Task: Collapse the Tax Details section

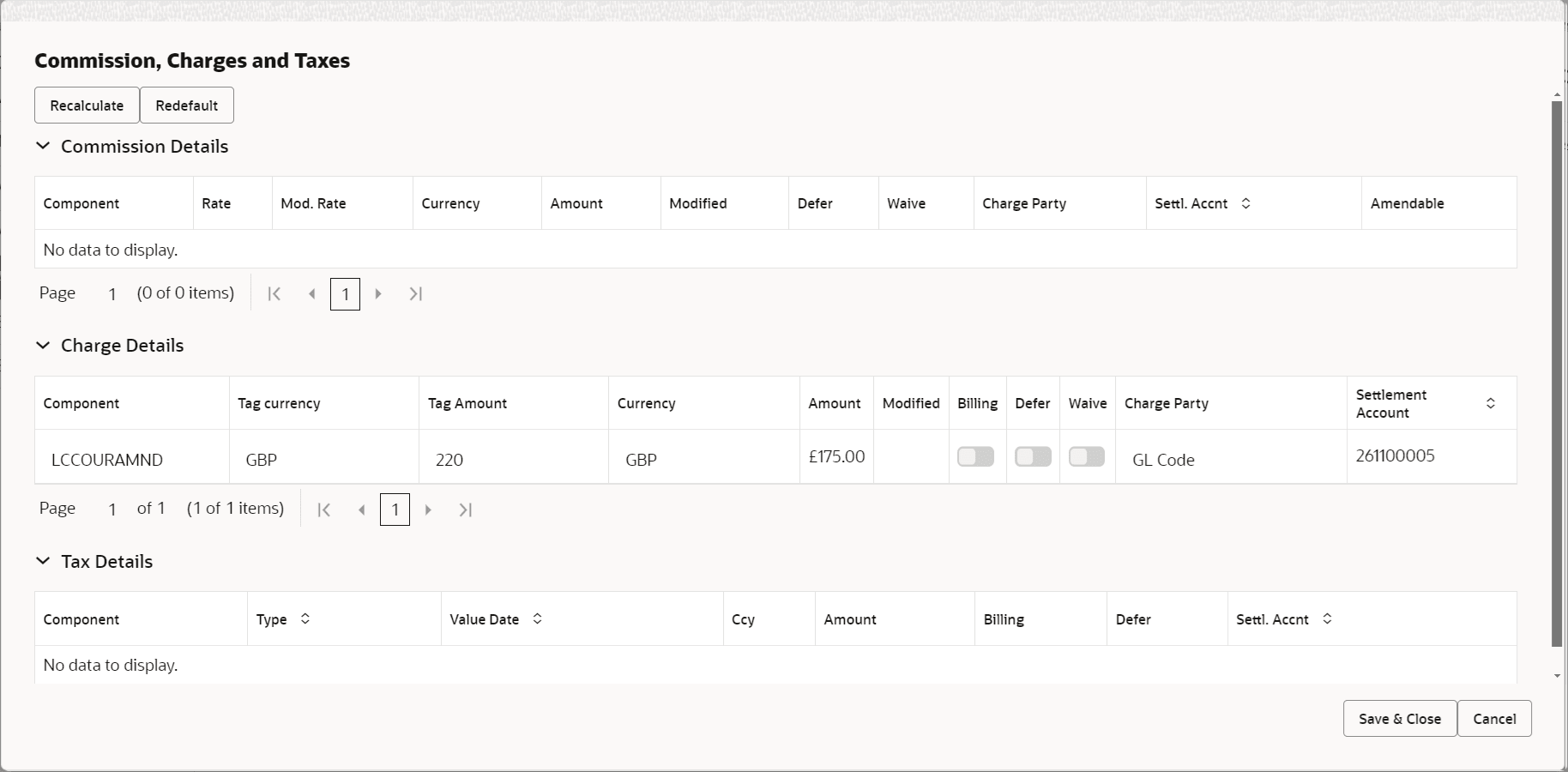Action: (x=44, y=561)
